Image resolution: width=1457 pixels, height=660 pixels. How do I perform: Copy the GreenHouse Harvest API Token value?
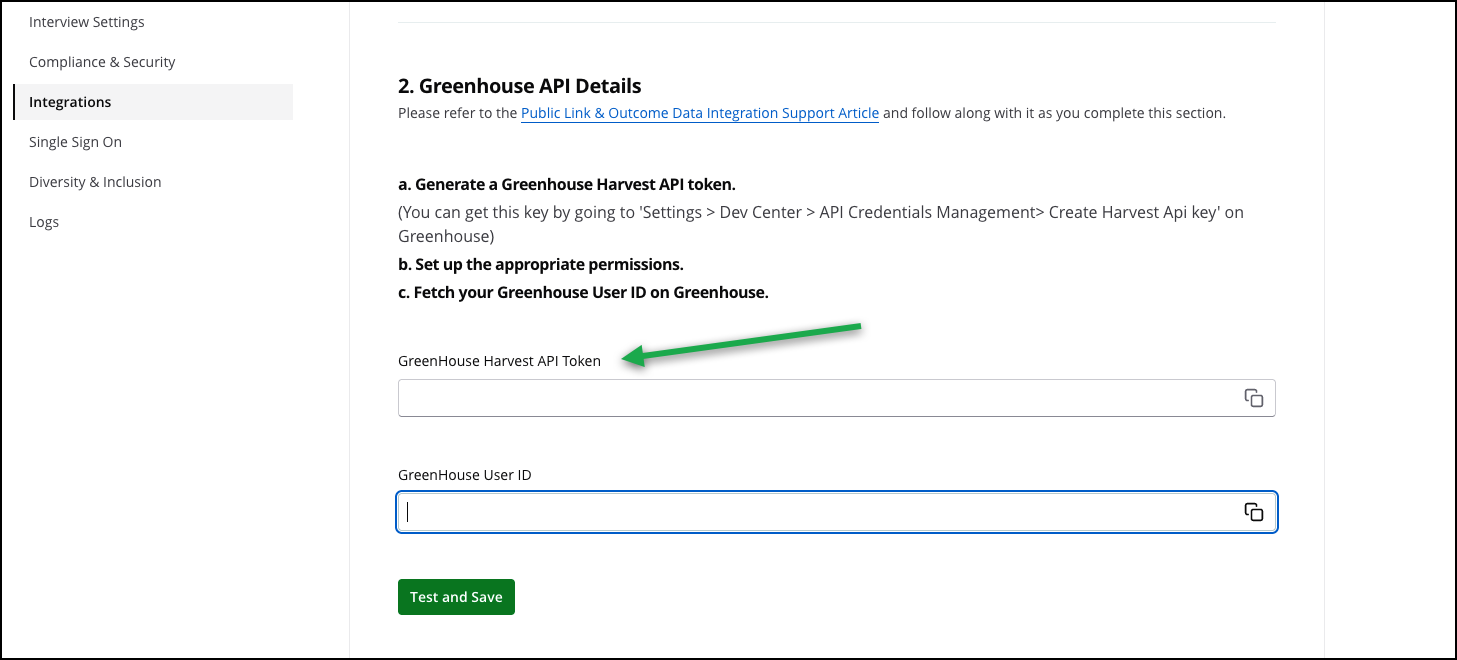point(1253,398)
